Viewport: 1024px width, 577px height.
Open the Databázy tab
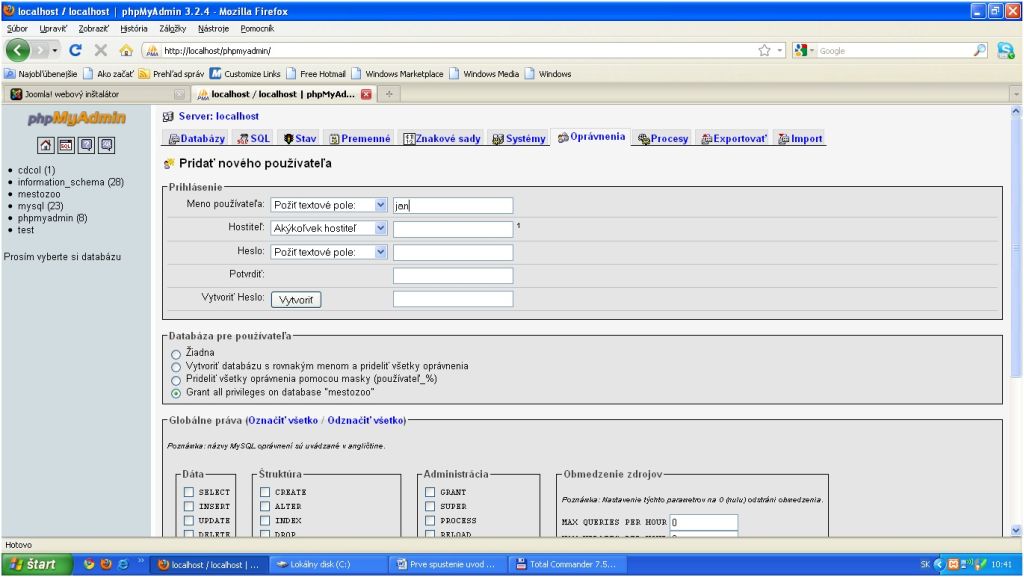click(197, 138)
